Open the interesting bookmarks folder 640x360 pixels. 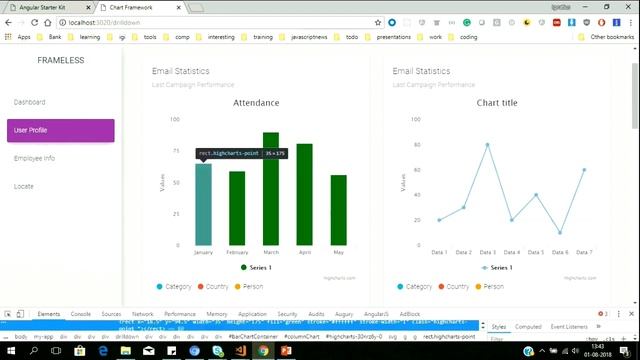pyautogui.click(x=216, y=37)
